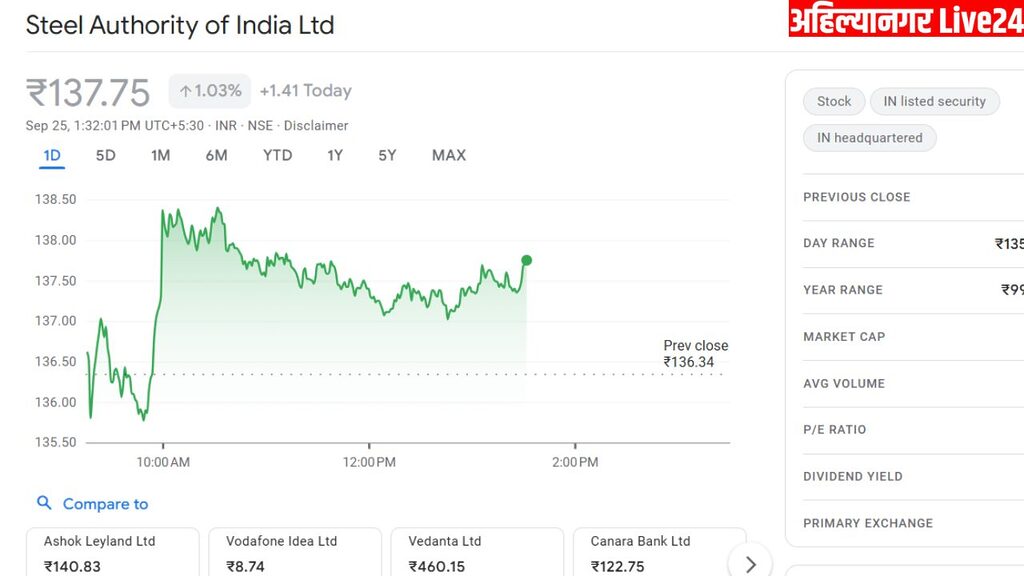Open the Vedanta Ltd comparison card

477,552
